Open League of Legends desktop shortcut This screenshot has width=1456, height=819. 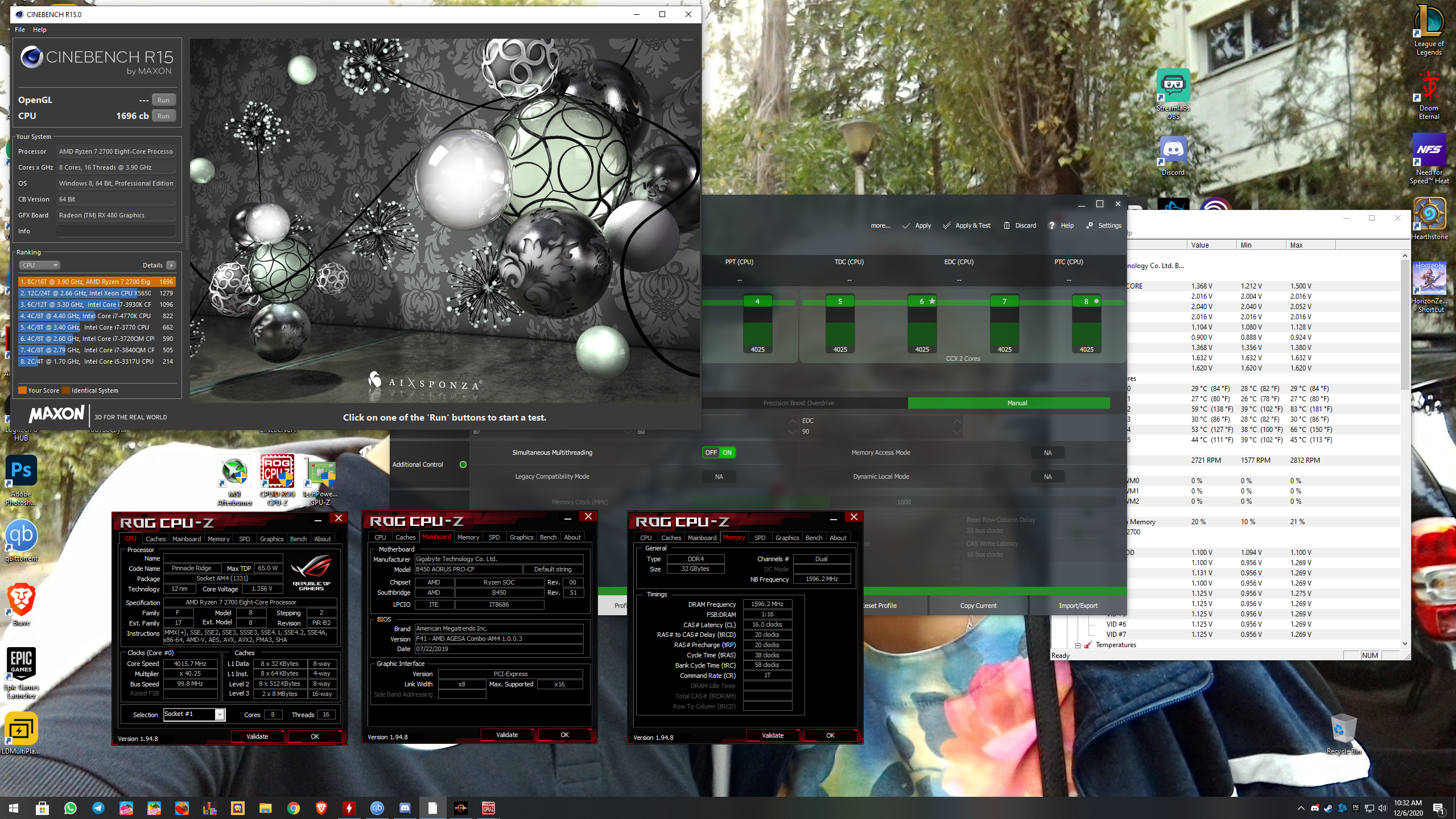[1429, 30]
